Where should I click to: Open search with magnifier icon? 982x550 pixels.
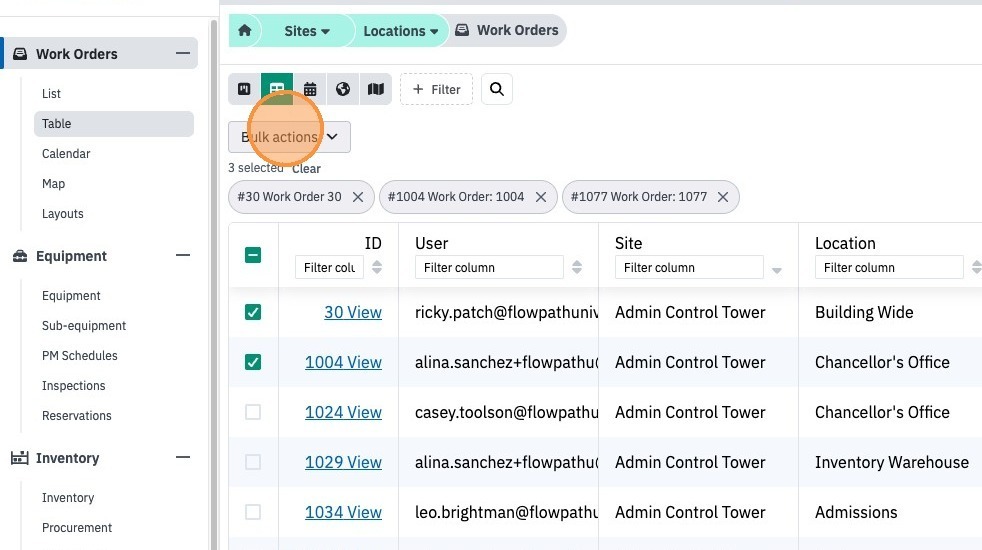[497, 89]
